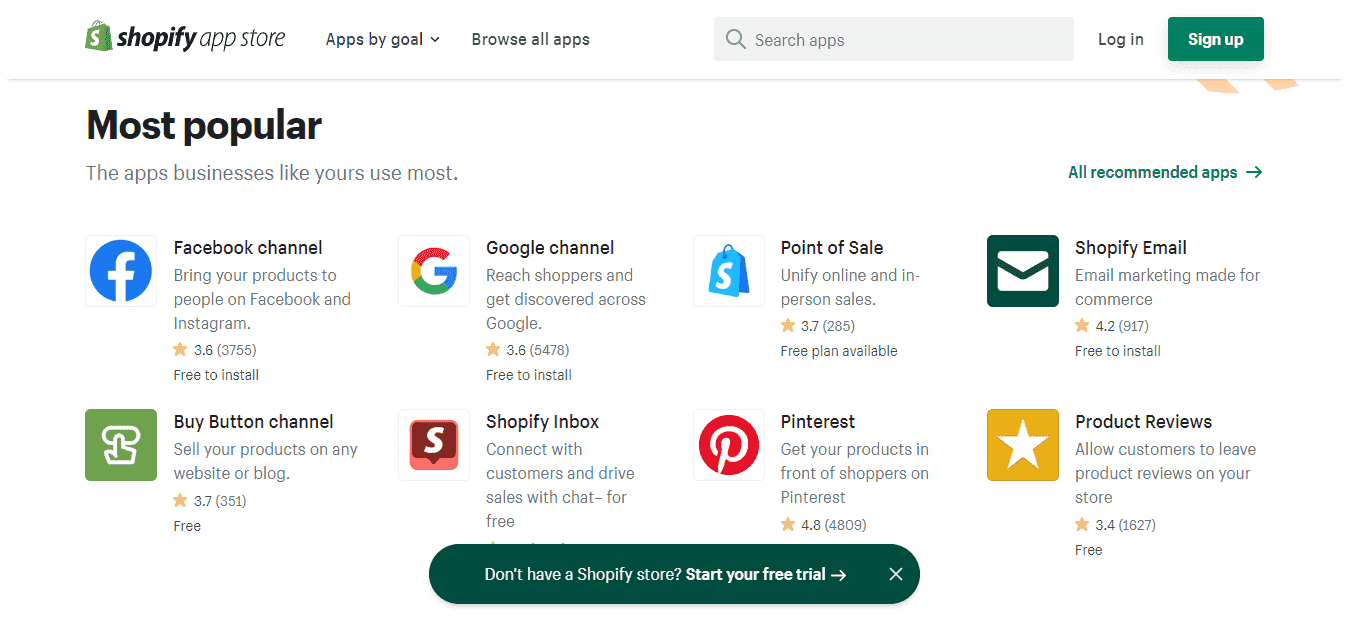Click the search magnifier icon

(736, 39)
